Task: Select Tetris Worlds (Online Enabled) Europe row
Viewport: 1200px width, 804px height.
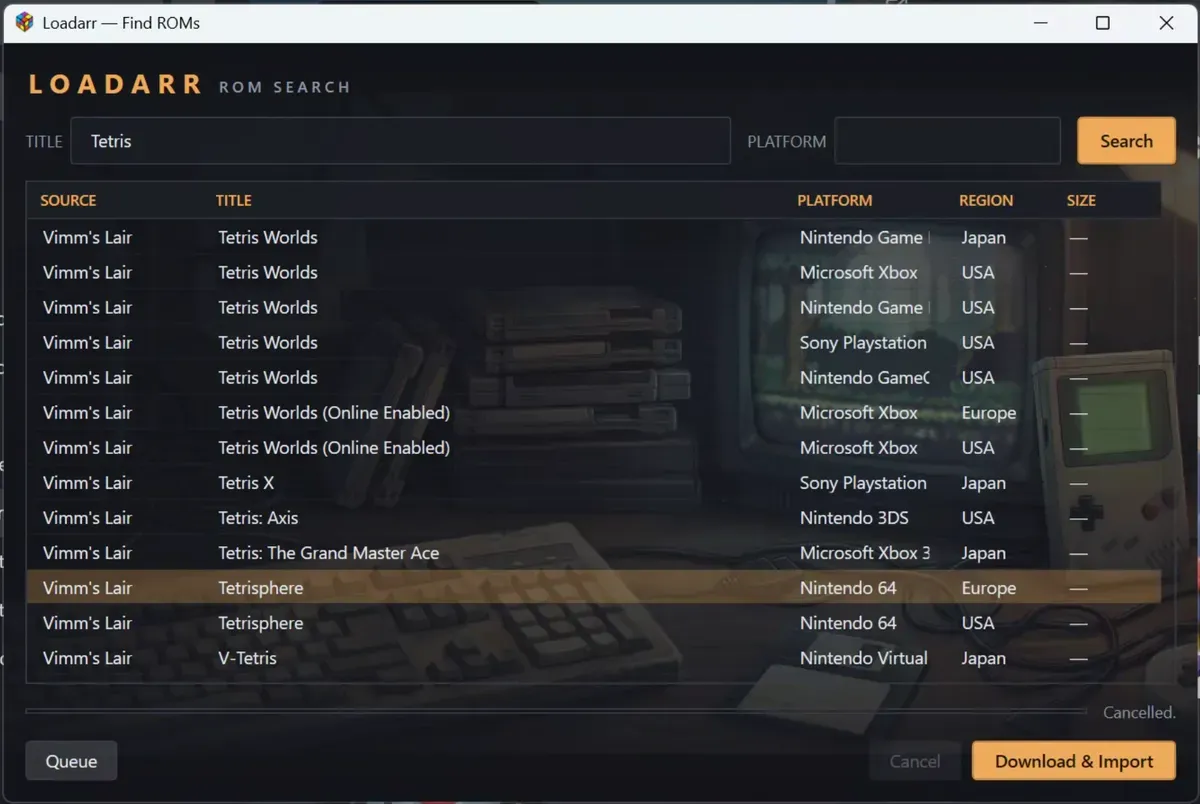Action: [594, 412]
